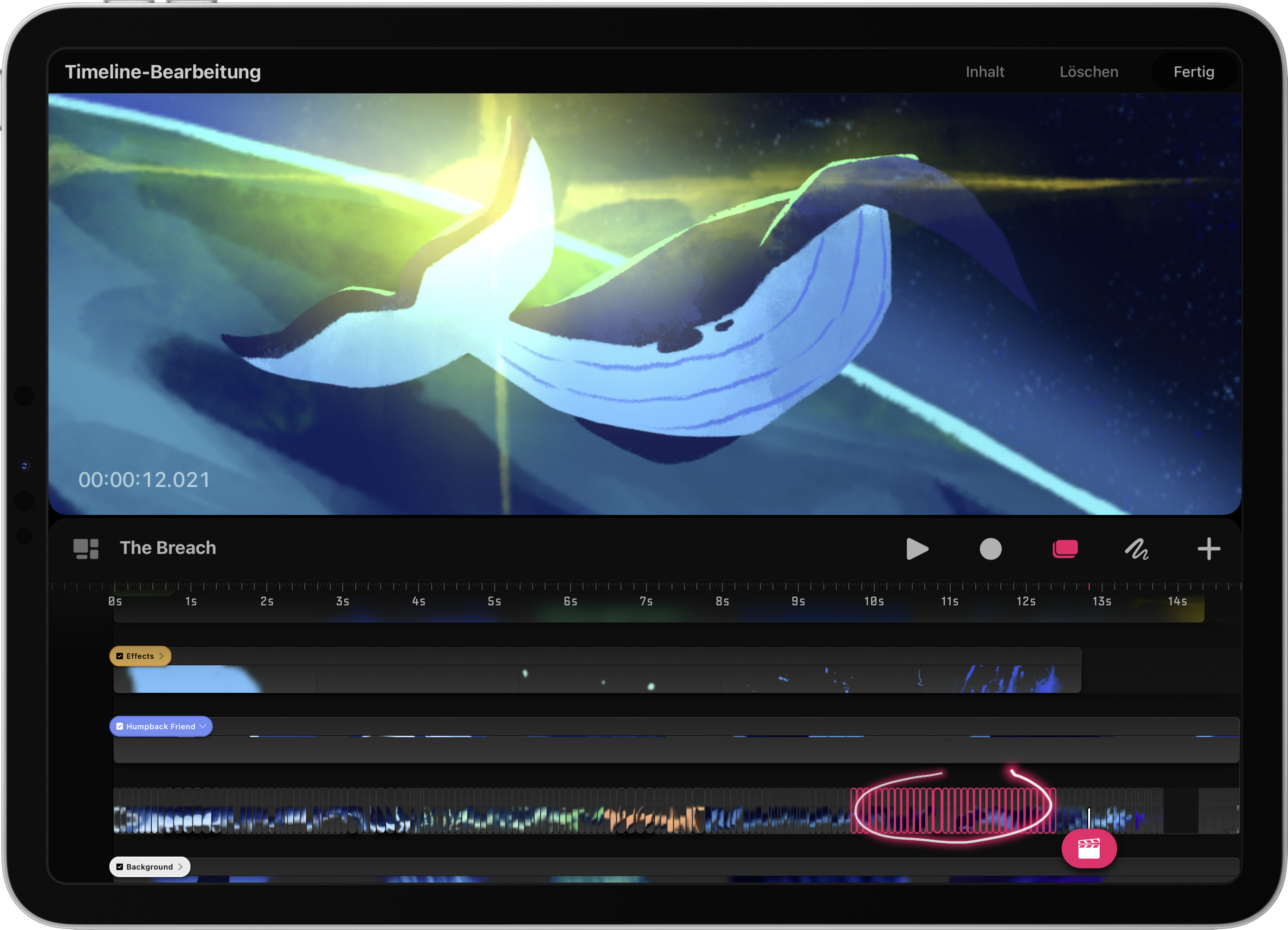Screen dimensions: 1288x930
Task: Toggle the pink onion skin frames icon
Action: point(1065,549)
